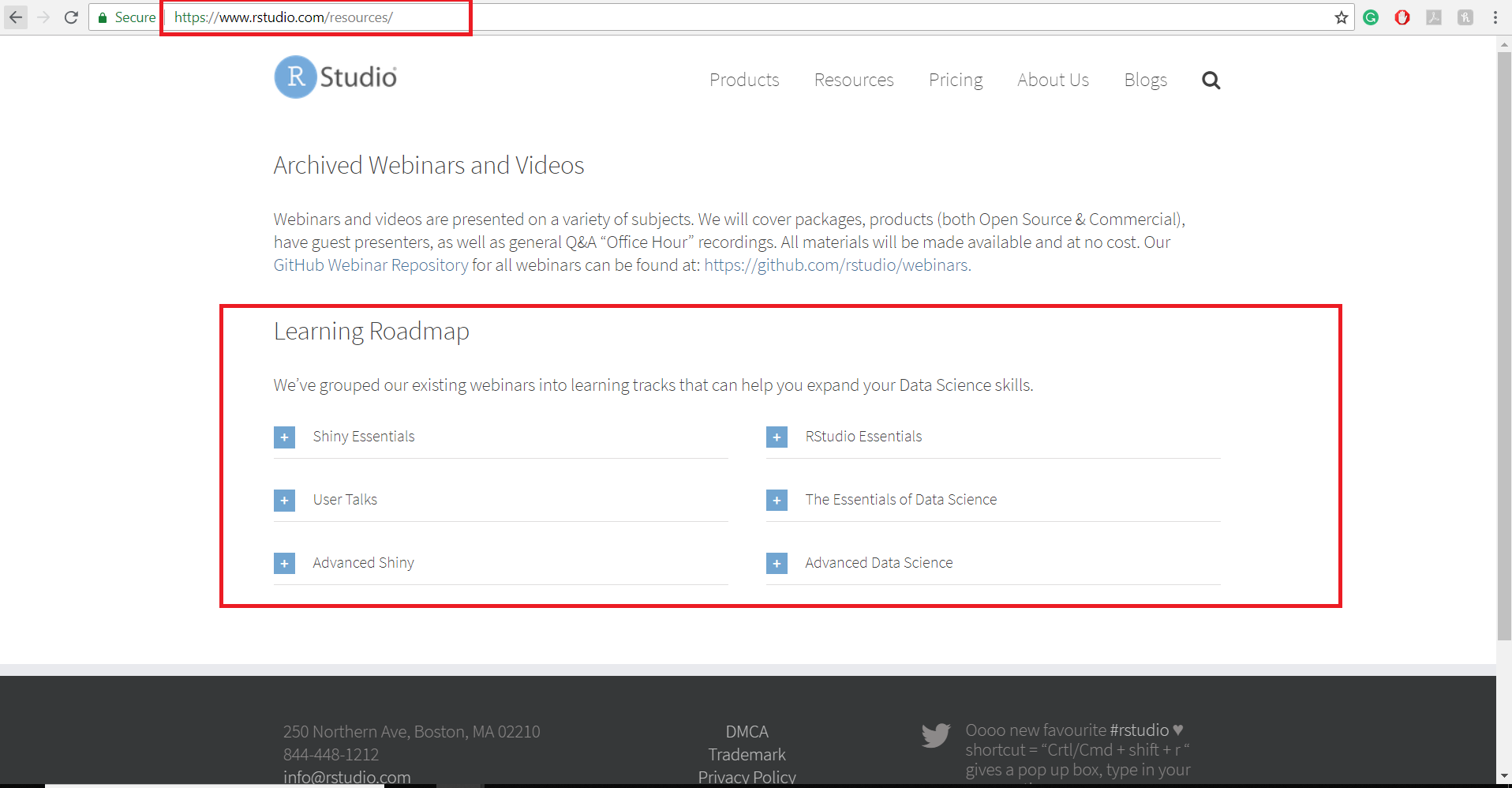
Task: Click the RStudio logo
Action: click(335, 77)
